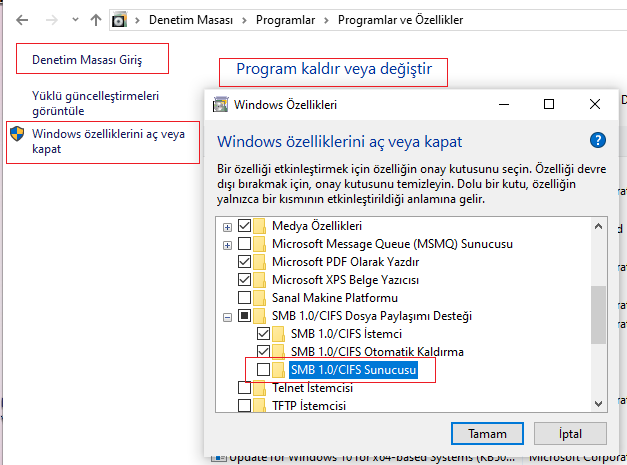This screenshot has width=627, height=465.
Task: Click the Sanal Makine Platformu folder icon
Action: click(x=260, y=298)
